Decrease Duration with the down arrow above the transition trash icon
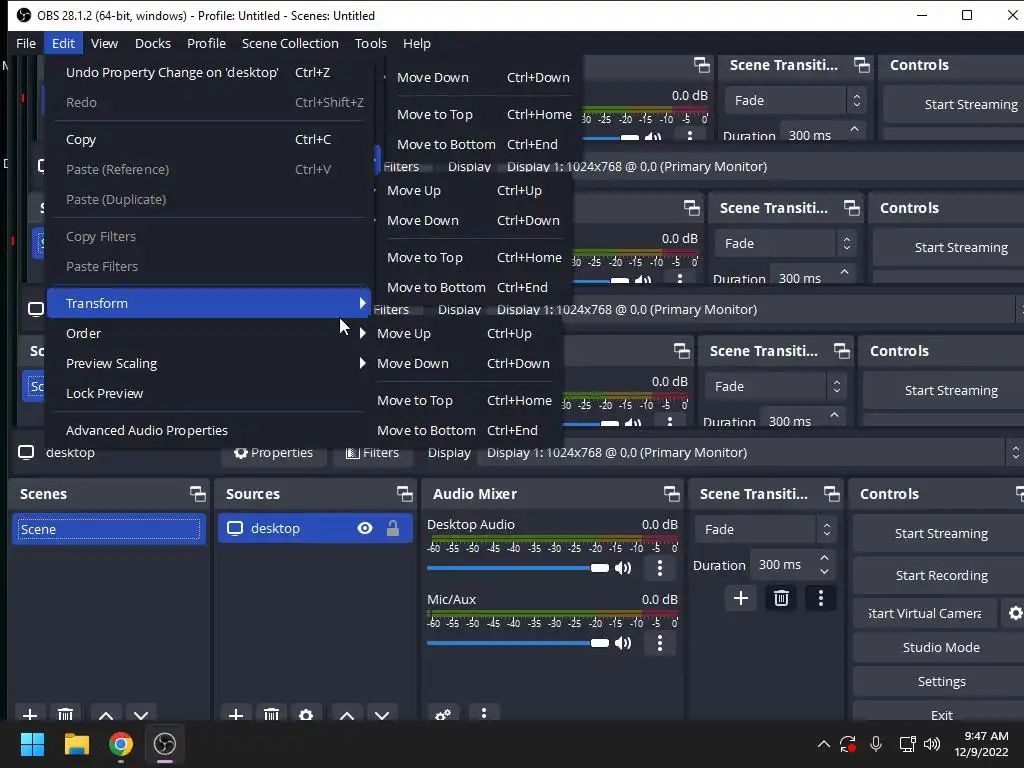 (x=824, y=572)
